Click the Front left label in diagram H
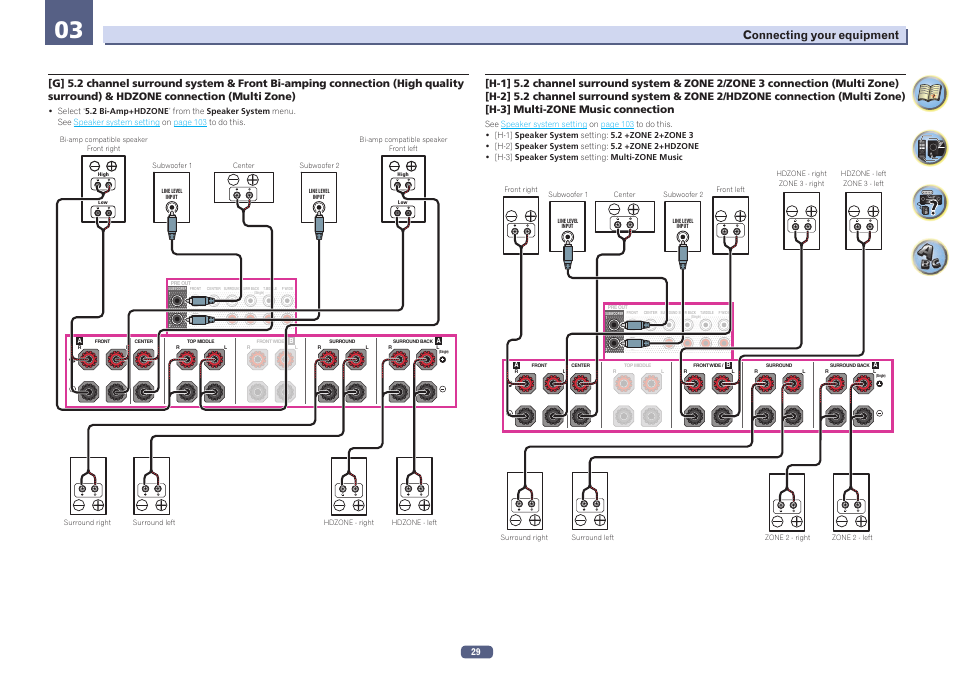954x675 pixels. click(731, 190)
